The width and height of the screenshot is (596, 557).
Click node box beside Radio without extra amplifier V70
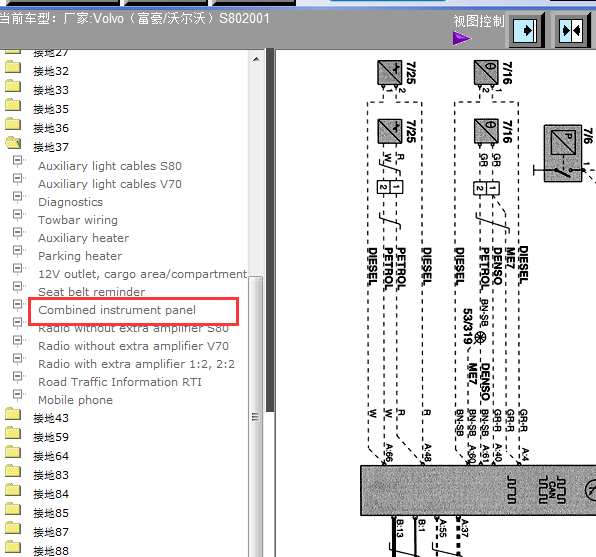click(17, 340)
